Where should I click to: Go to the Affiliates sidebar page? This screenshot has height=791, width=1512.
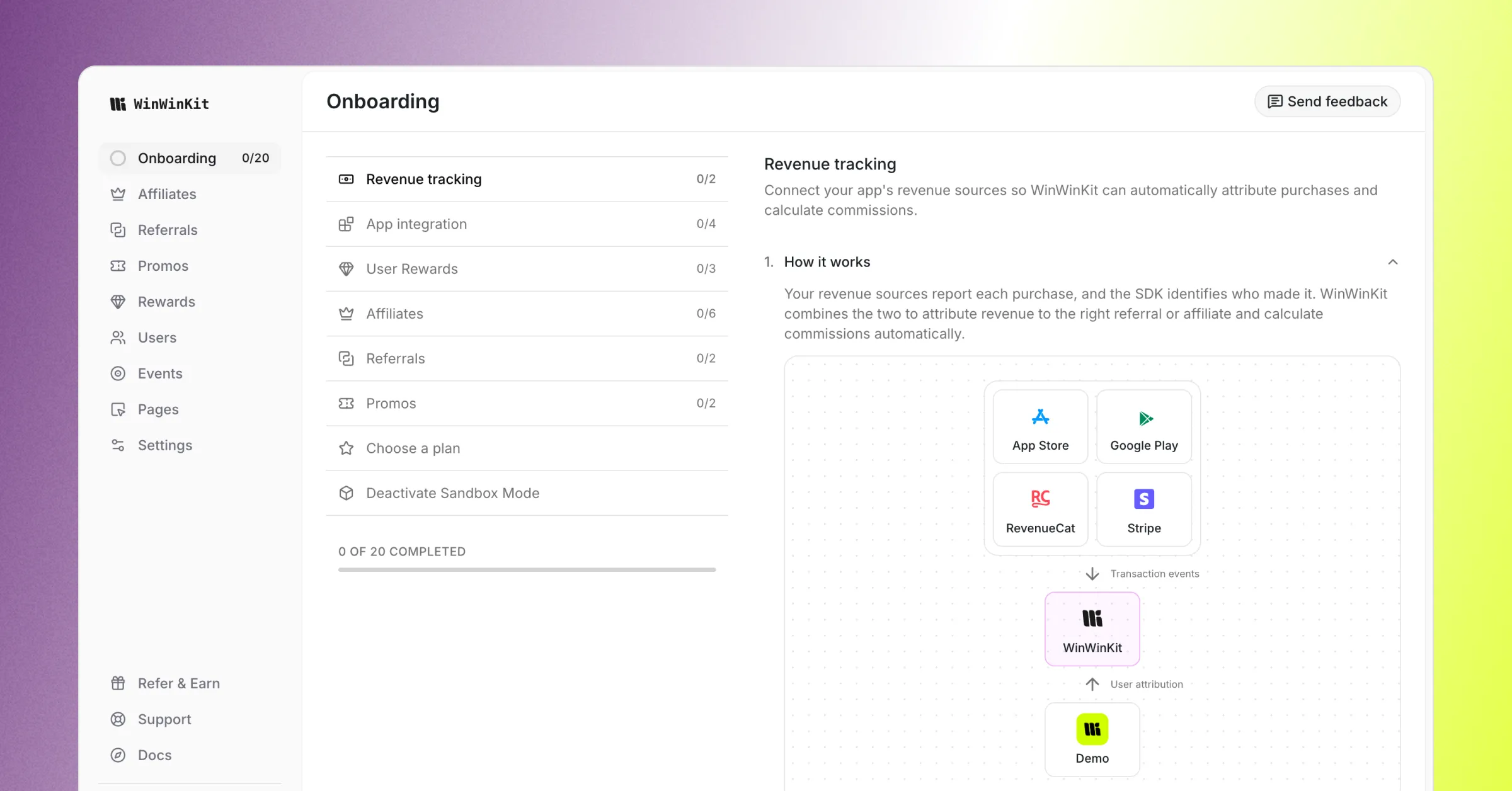point(190,194)
